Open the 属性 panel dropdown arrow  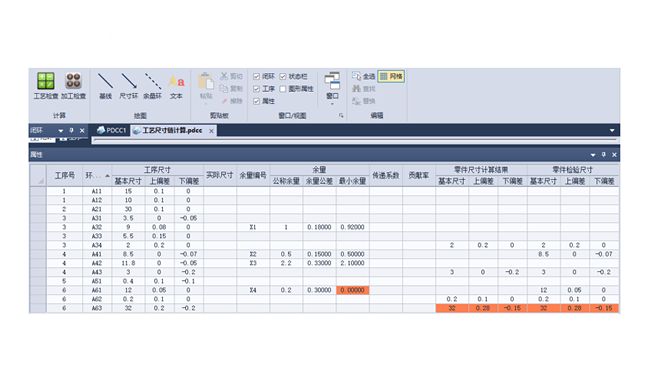click(593, 155)
